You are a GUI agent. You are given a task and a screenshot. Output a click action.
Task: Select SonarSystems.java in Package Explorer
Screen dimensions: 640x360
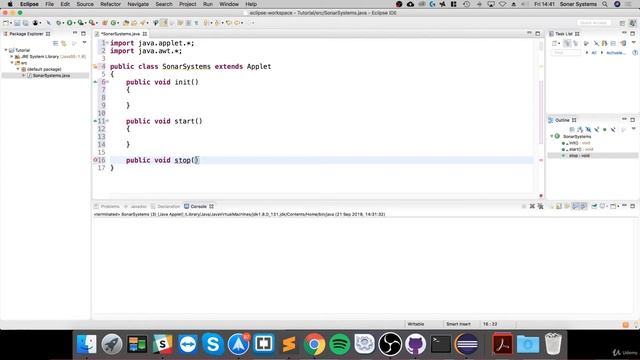(49, 76)
